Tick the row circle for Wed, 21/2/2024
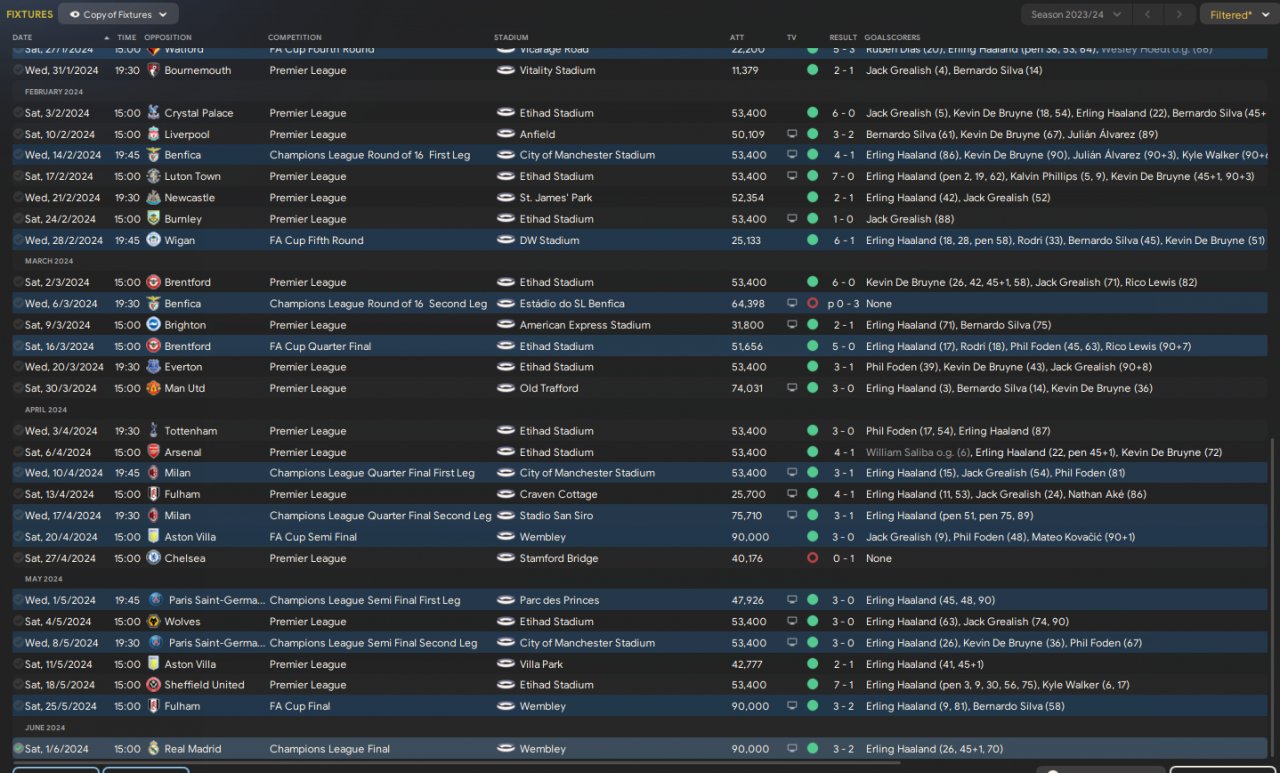 pos(18,198)
